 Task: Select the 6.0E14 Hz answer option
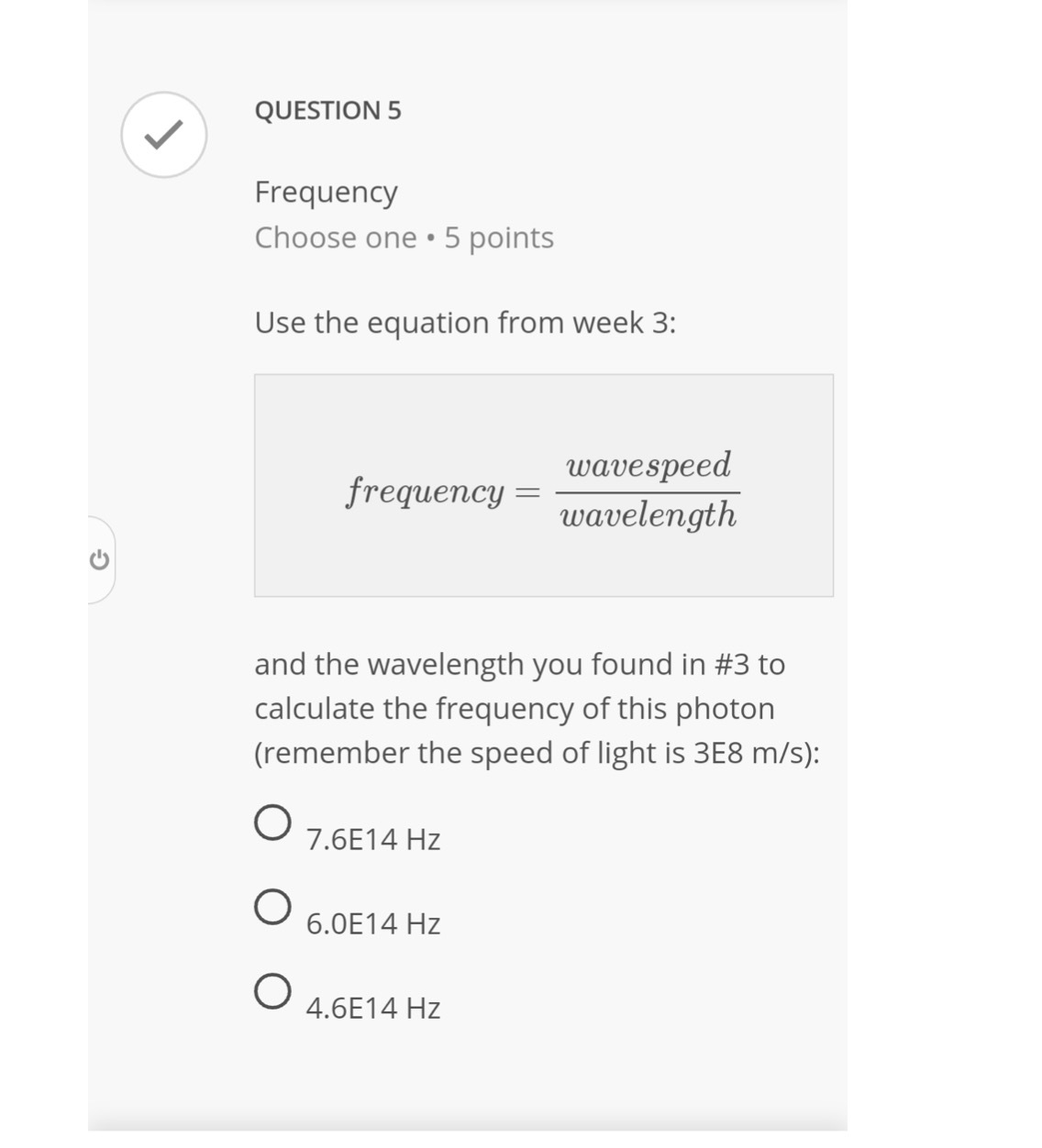(273, 909)
